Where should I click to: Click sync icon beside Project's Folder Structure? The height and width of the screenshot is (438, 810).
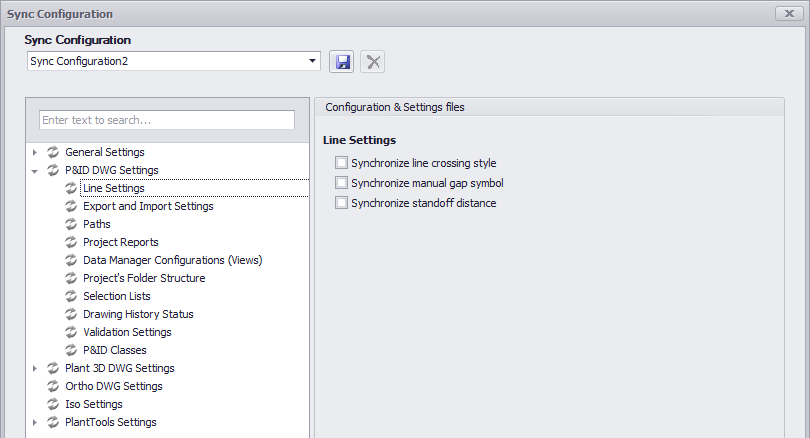[x=71, y=278]
